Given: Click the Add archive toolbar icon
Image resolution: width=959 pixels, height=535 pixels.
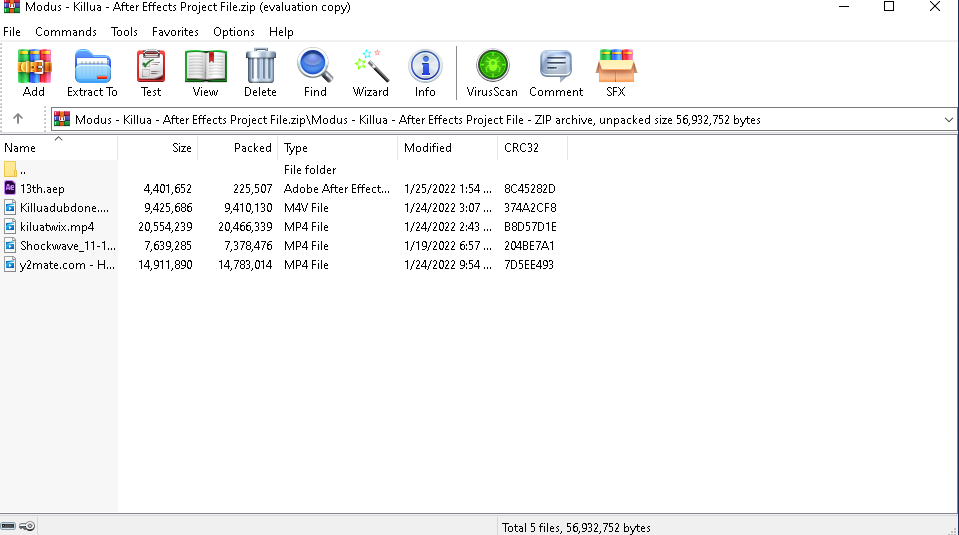Looking at the screenshot, I should (34, 66).
